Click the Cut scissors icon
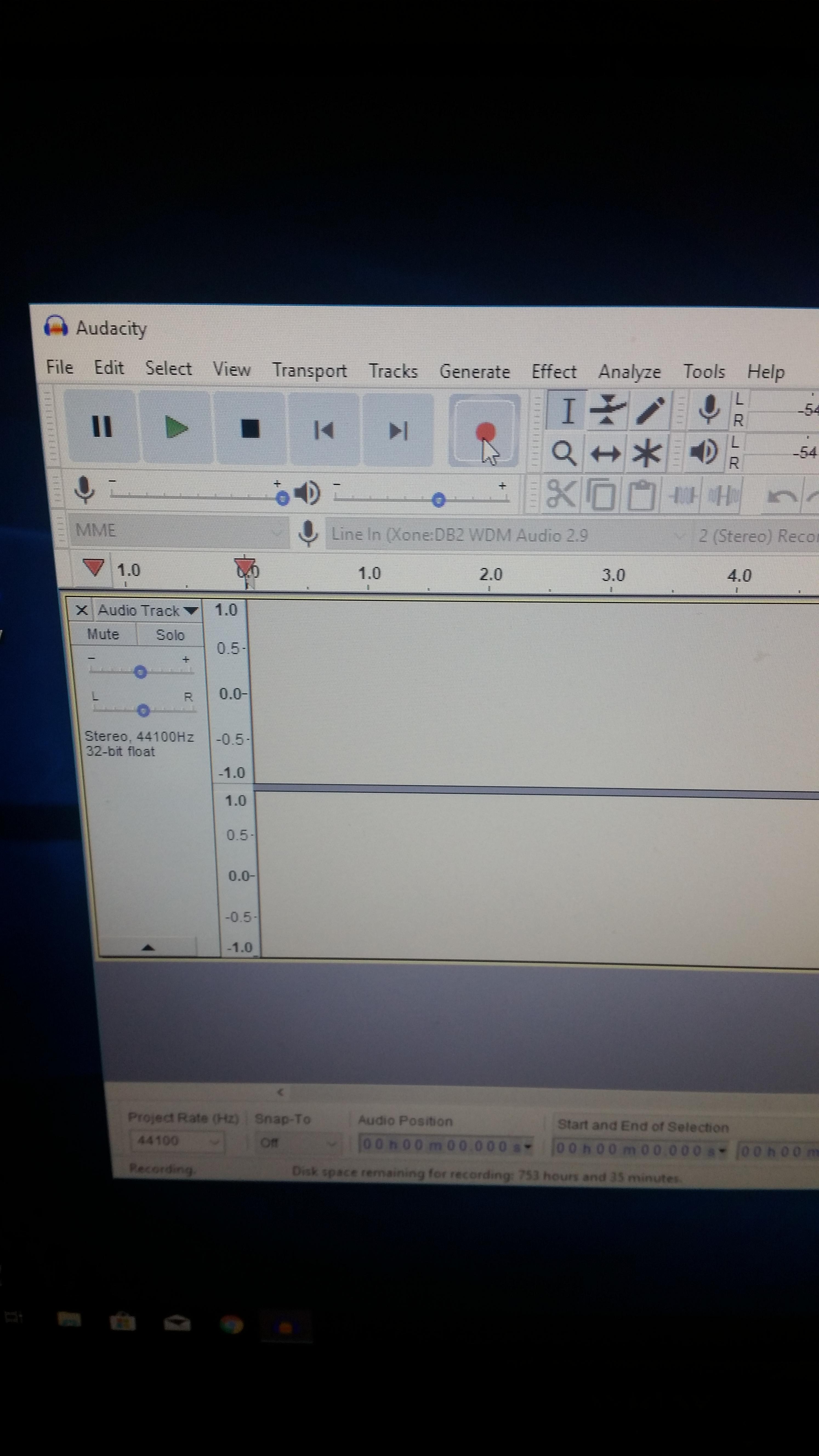The width and height of the screenshot is (819, 1456). (561, 495)
